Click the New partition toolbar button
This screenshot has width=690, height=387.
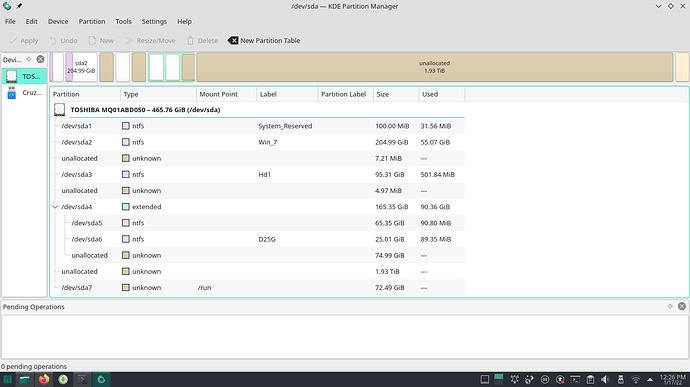(x=101, y=41)
